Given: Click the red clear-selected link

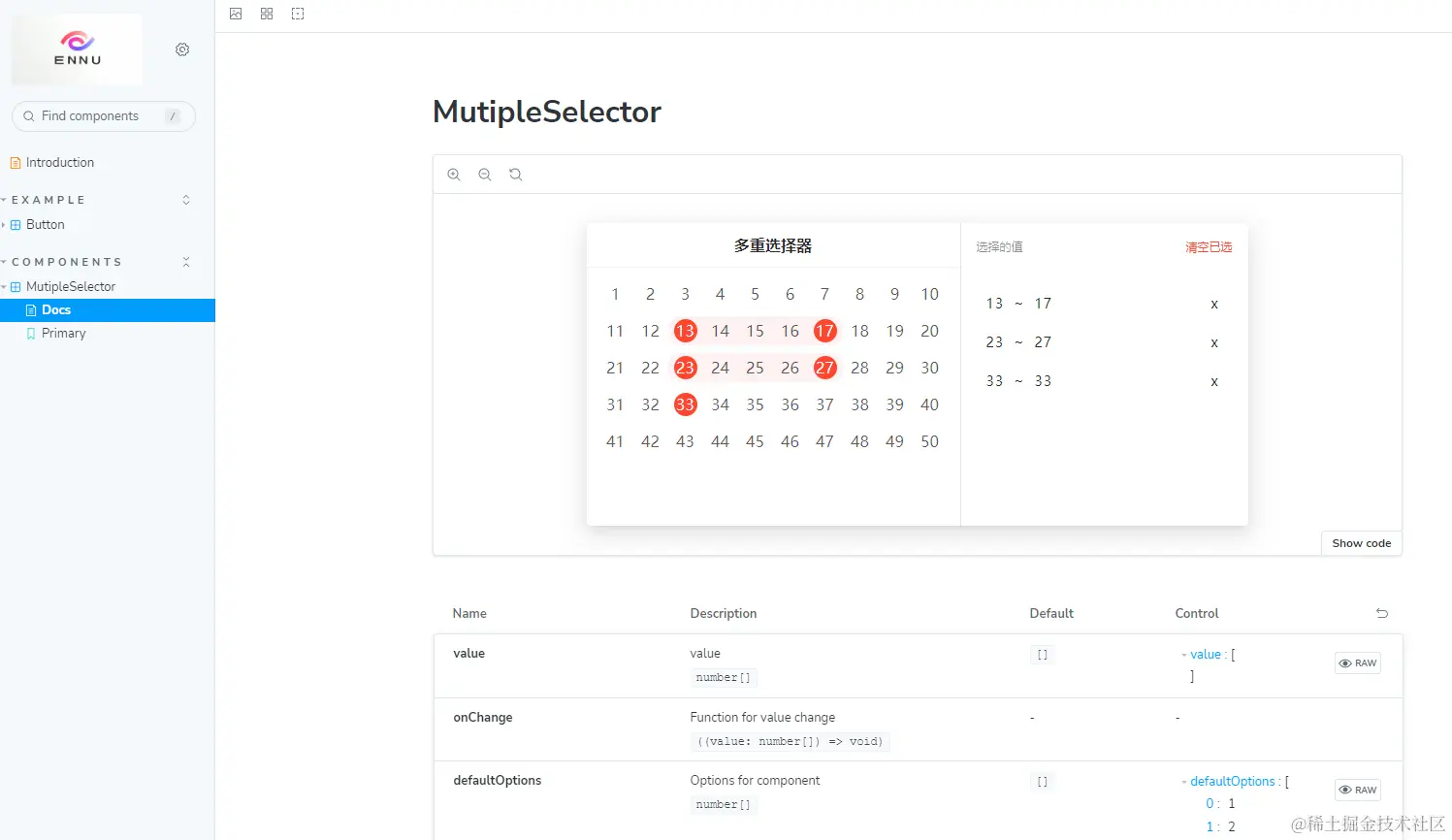Looking at the screenshot, I should (1209, 247).
